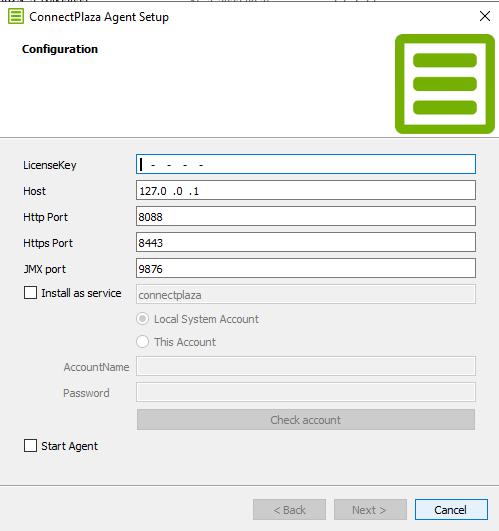Enable the Install as service checkbox
This screenshot has height=531, width=499.
(x=30, y=293)
